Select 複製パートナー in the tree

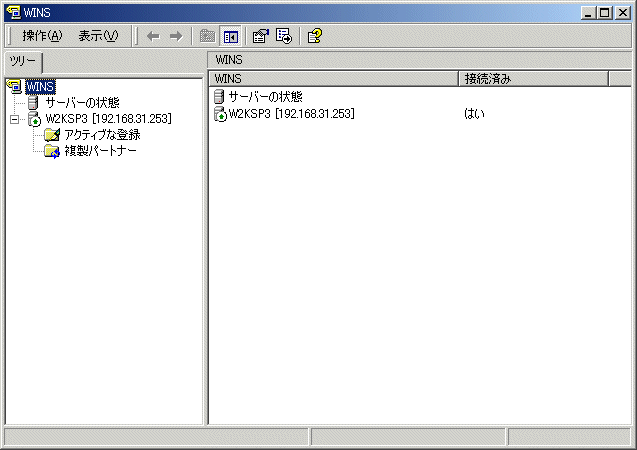[100, 151]
